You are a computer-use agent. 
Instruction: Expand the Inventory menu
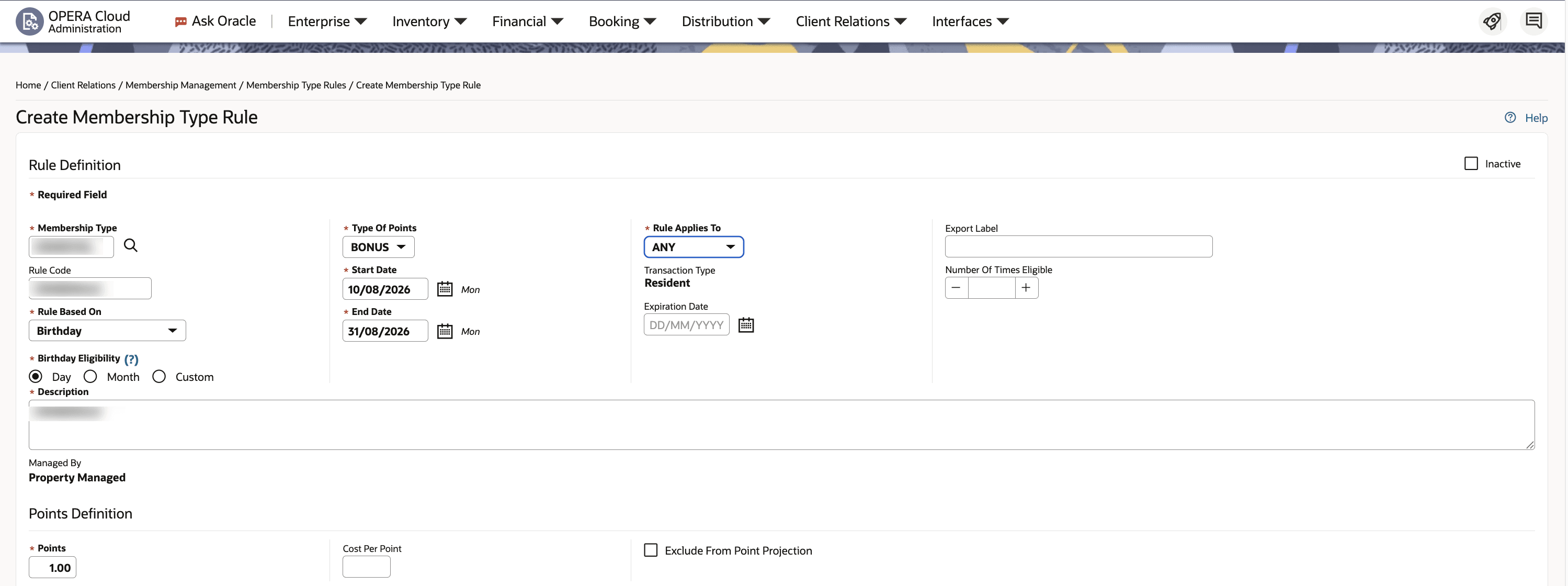(x=429, y=21)
